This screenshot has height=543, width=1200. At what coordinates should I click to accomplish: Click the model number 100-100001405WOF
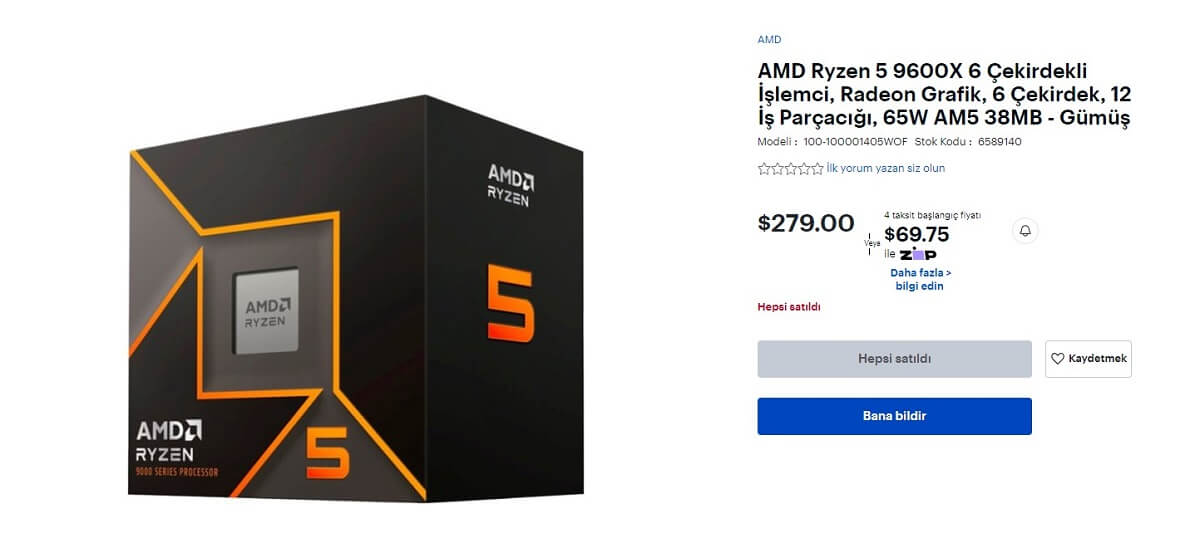point(853,142)
